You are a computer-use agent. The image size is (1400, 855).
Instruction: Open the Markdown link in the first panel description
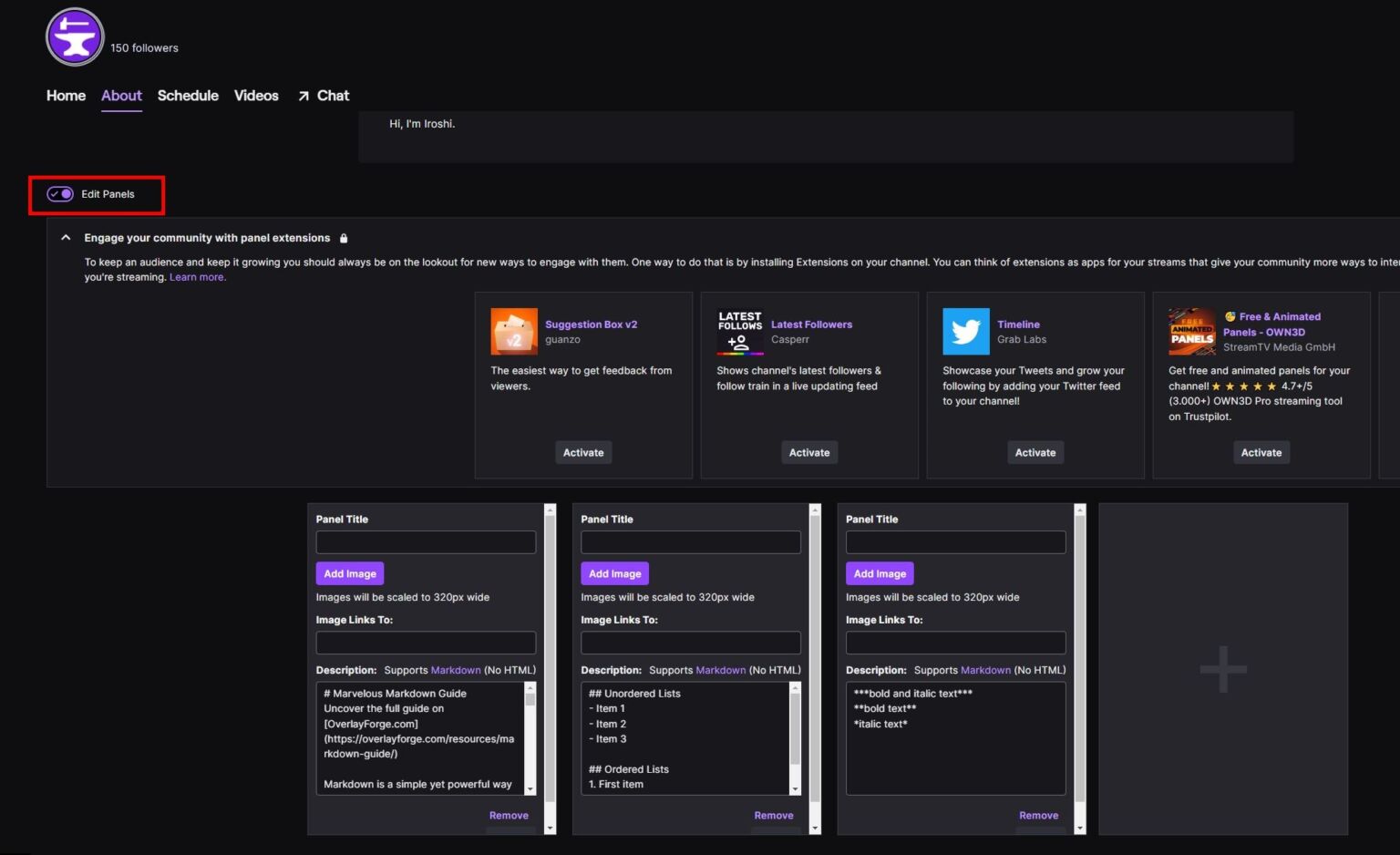456,670
